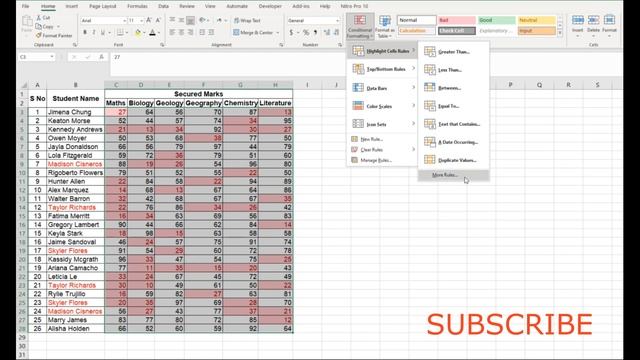This screenshot has width=640, height=360.
Task: Click the increase indent icon
Action: coord(211,32)
